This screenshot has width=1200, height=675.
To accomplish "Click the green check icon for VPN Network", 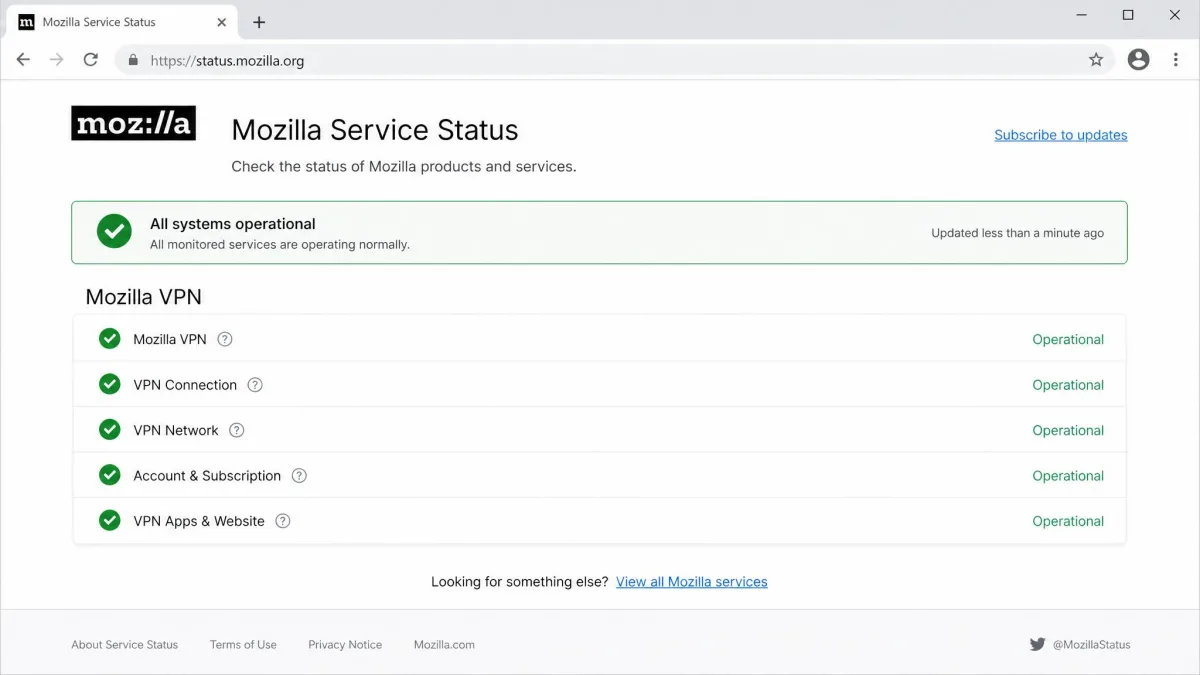I will coord(110,430).
